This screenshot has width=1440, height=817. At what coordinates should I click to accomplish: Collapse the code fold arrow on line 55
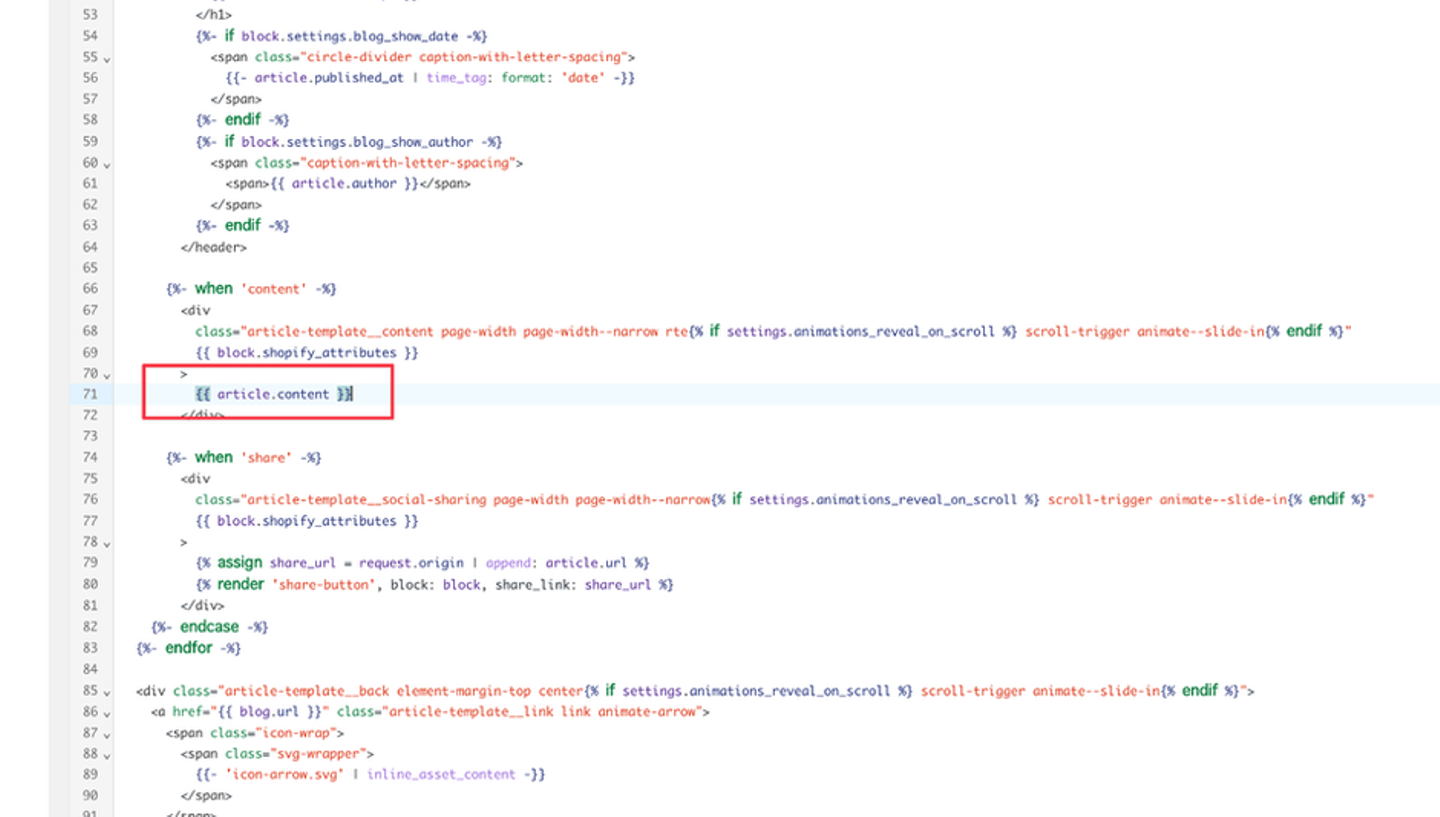(x=107, y=59)
